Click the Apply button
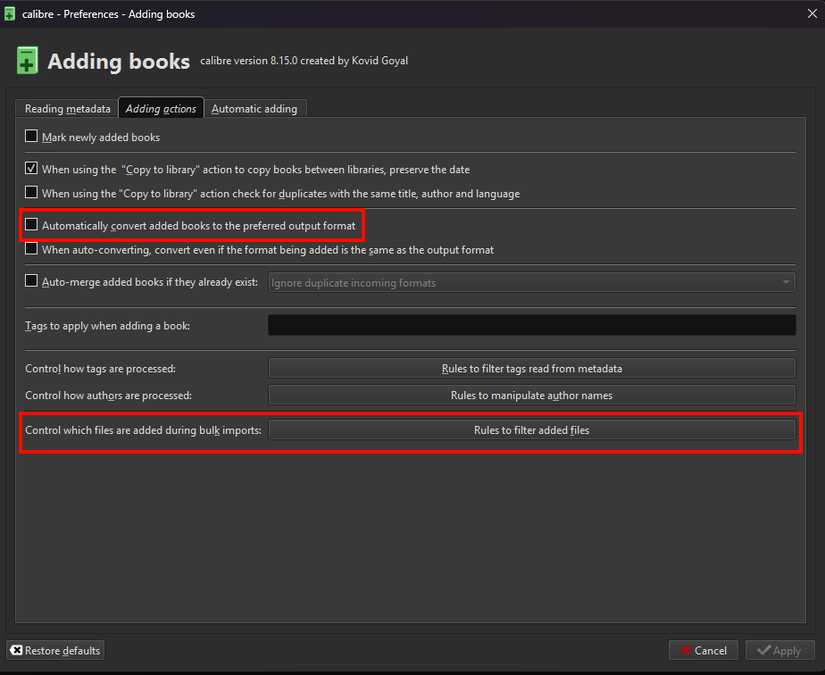Viewport: 825px width, 675px height. click(x=780, y=650)
